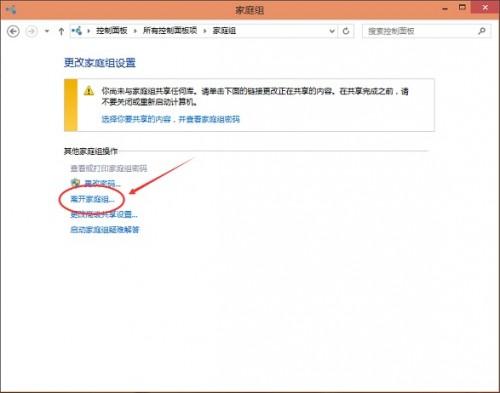Refresh the page with the refresh icon
The image size is (500, 393).
tap(346, 31)
